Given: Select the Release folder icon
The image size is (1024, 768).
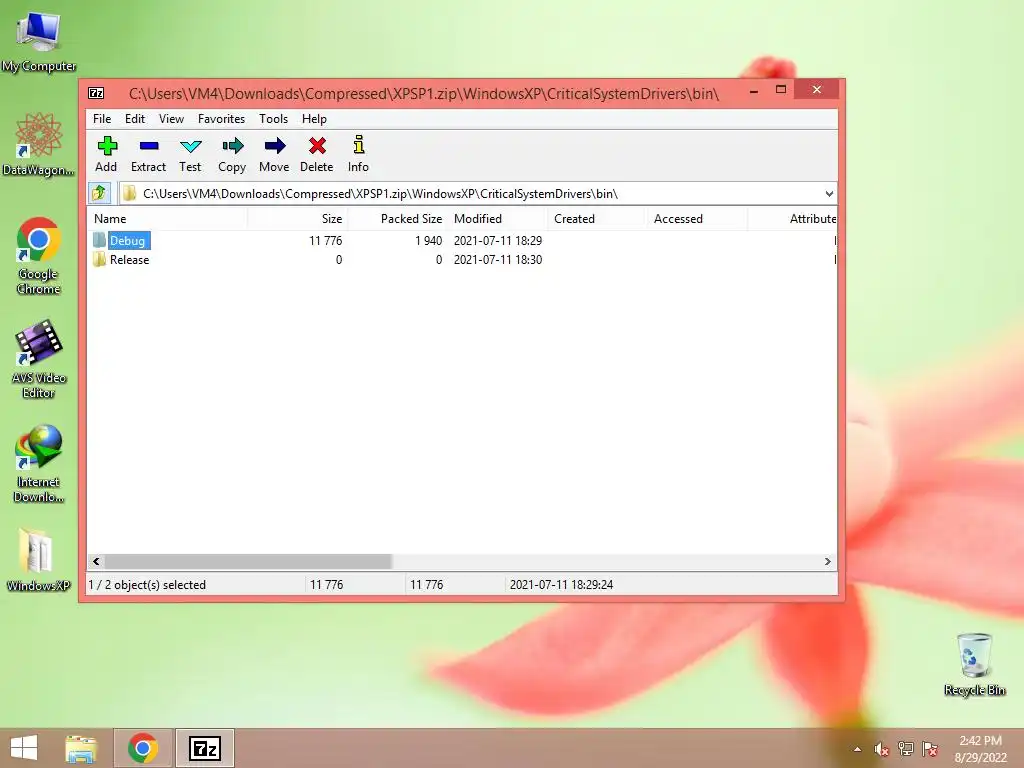Looking at the screenshot, I should coord(99,259).
